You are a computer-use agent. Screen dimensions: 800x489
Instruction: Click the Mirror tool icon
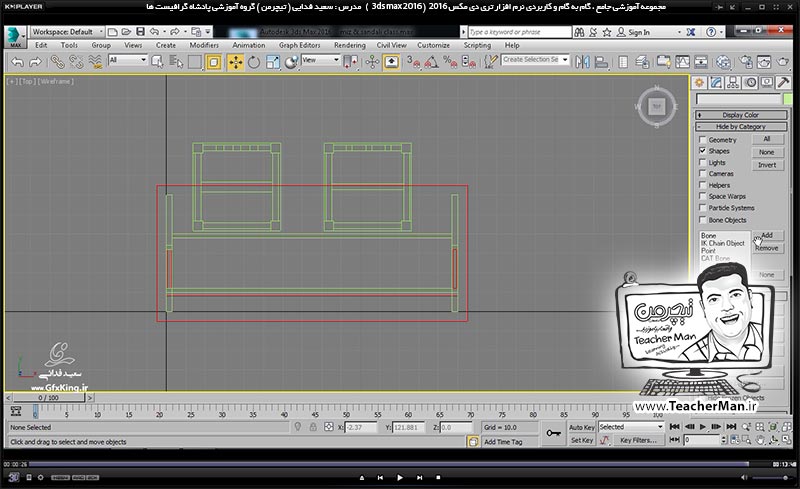tap(582, 62)
